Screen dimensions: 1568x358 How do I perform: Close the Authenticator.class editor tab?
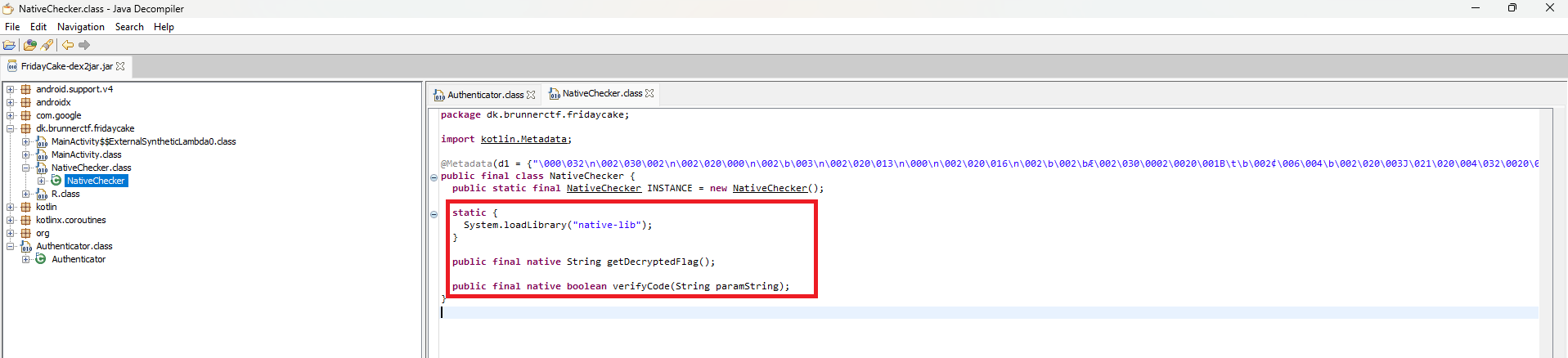(531, 95)
